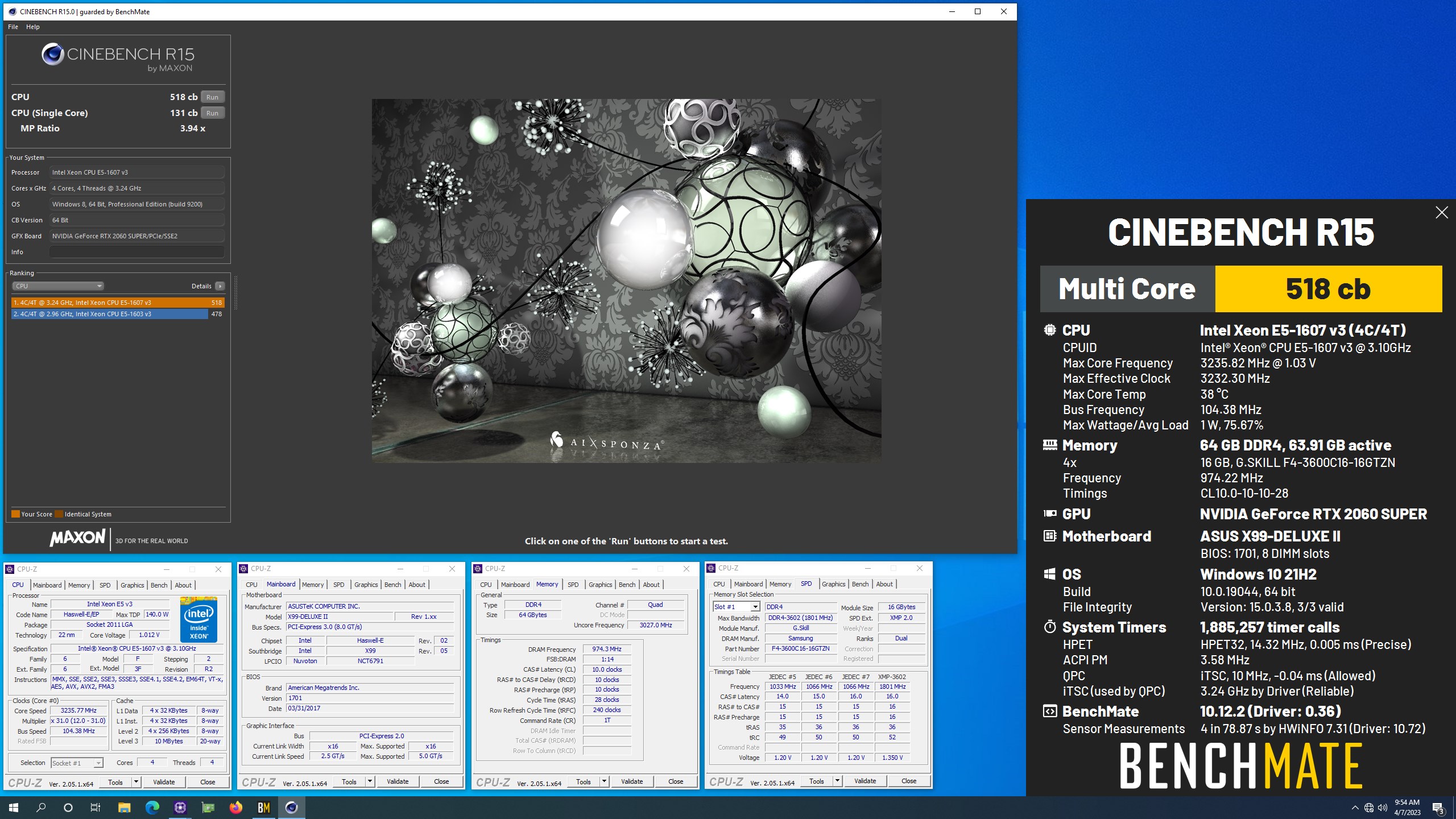
Task: Open Graphics tab in Mainboard CPU-Z window
Action: coord(366,585)
